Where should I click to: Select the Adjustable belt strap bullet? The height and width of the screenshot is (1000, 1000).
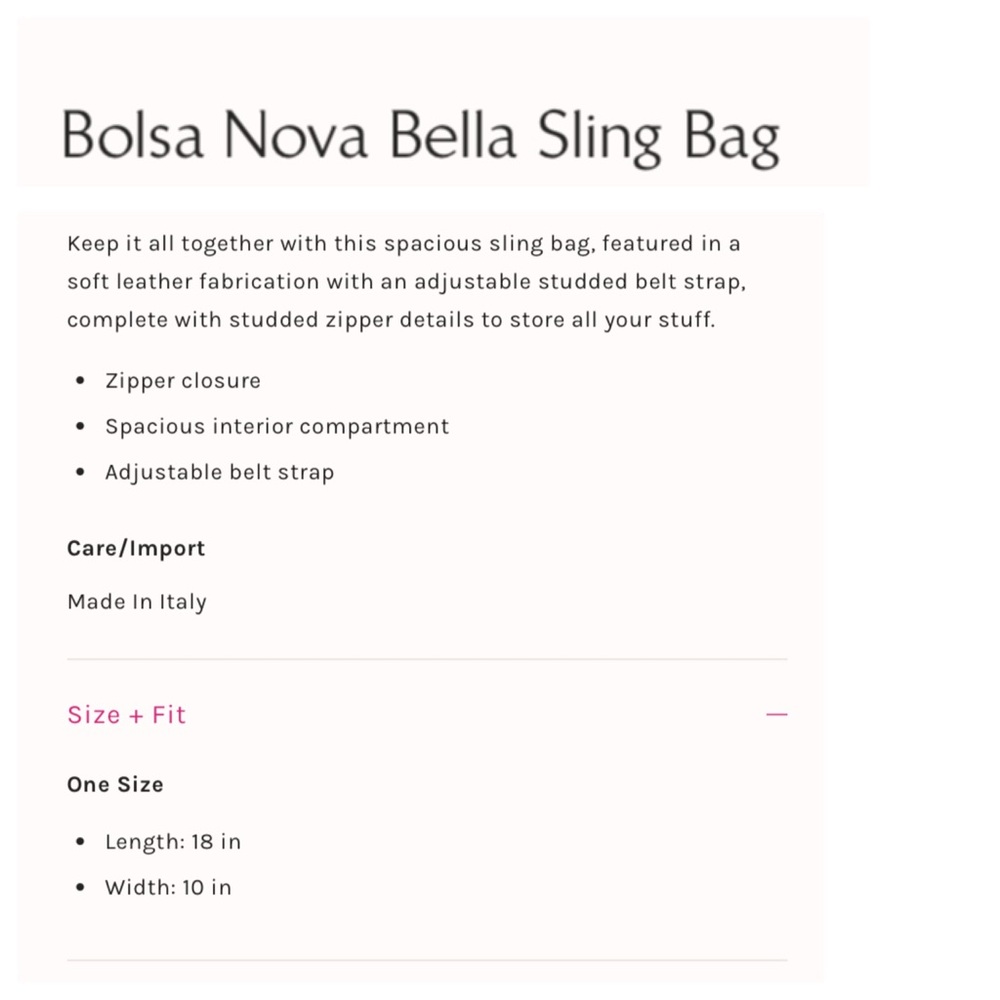click(219, 471)
